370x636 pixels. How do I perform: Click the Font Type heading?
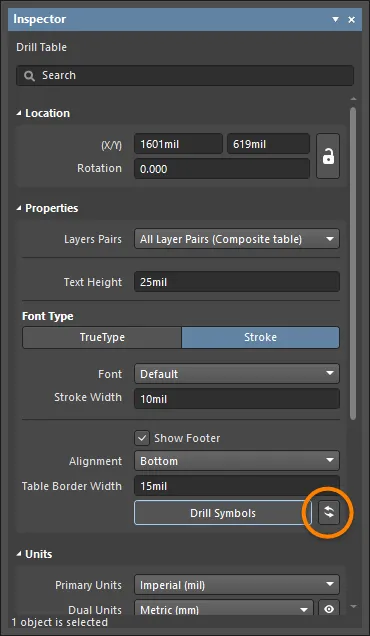click(x=48, y=316)
